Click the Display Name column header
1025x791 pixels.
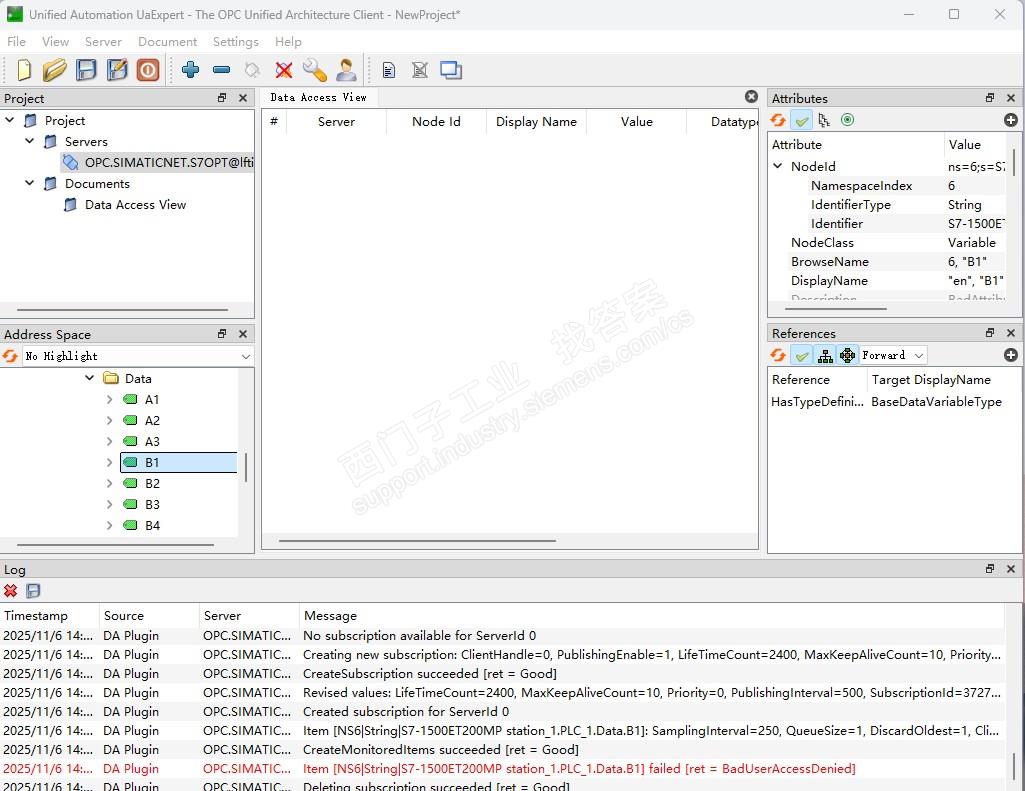pos(536,122)
